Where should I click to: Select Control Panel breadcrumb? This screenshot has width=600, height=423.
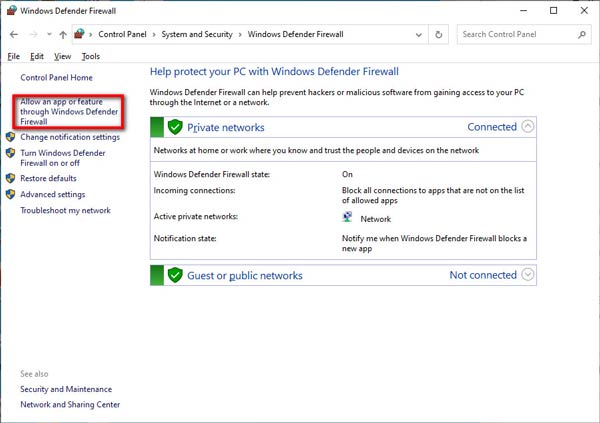(x=122, y=34)
